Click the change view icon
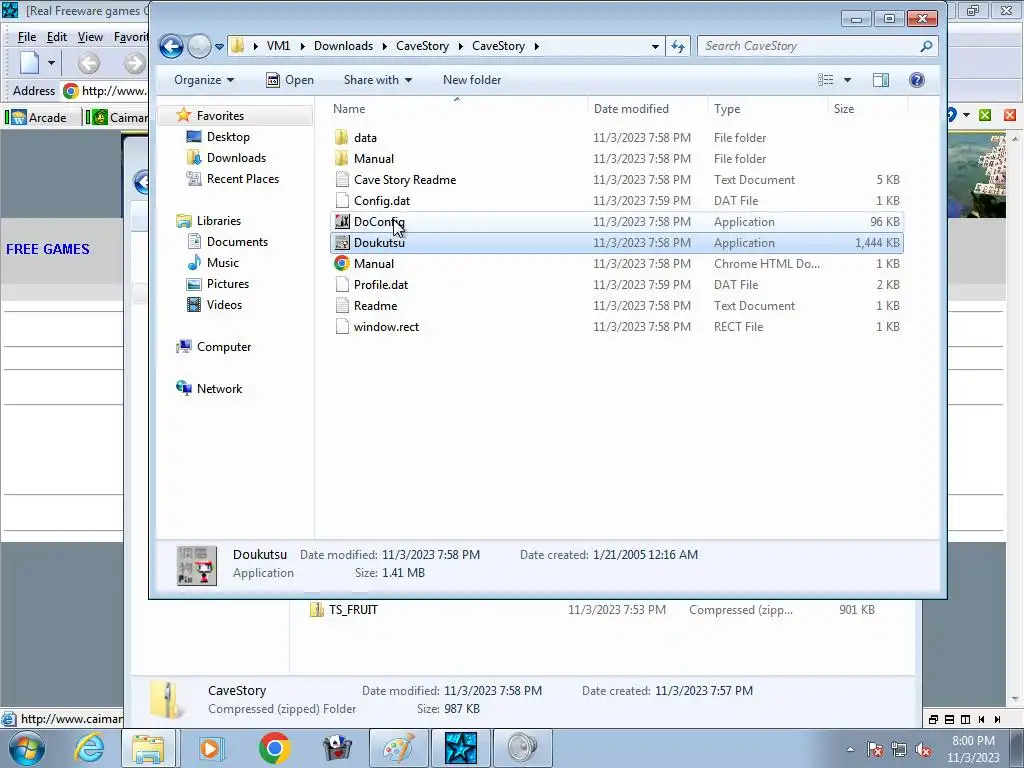The image size is (1024, 768). click(x=825, y=80)
